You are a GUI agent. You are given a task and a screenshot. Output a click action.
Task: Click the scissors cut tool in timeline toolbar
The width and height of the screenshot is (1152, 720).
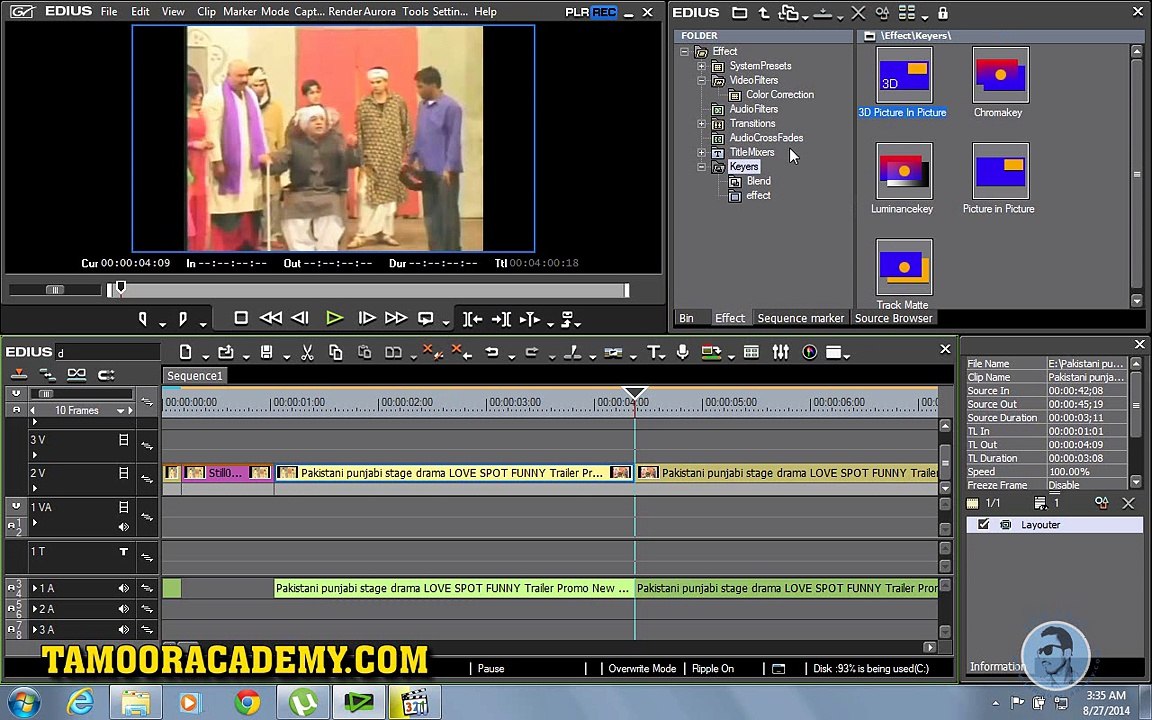point(307,353)
